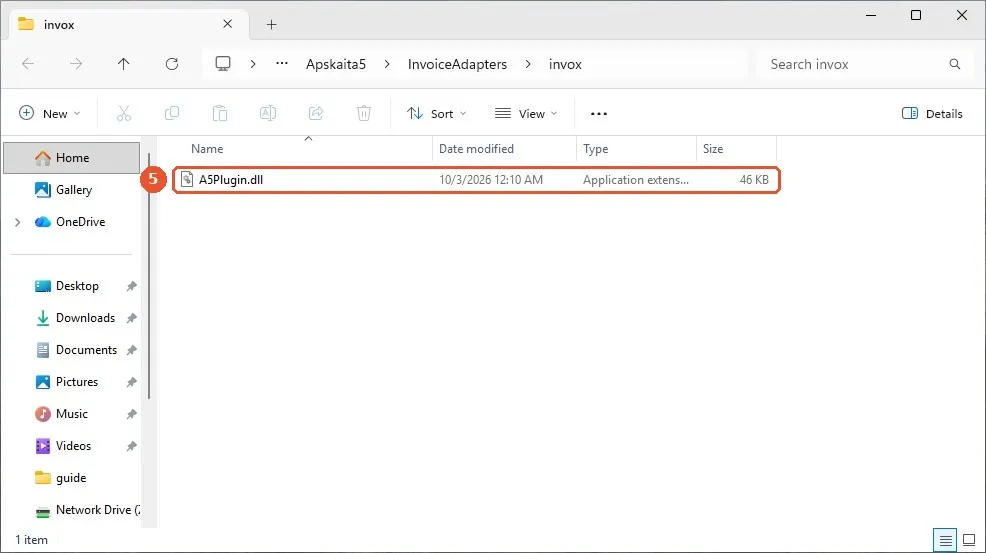Navigate to Apskaita5 breadcrumb

pyautogui.click(x=336, y=64)
